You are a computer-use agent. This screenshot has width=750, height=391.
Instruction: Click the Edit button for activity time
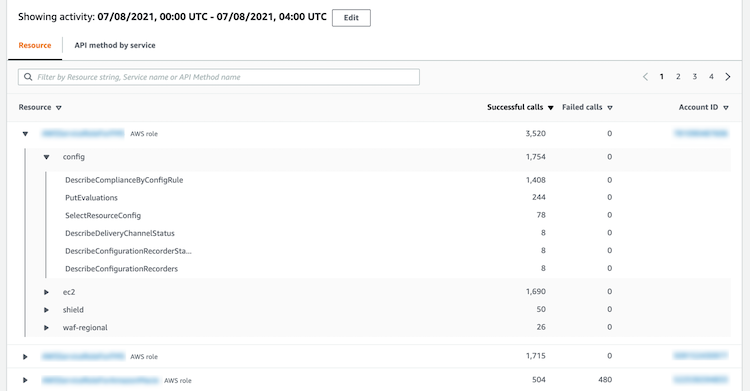(x=351, y=18)
